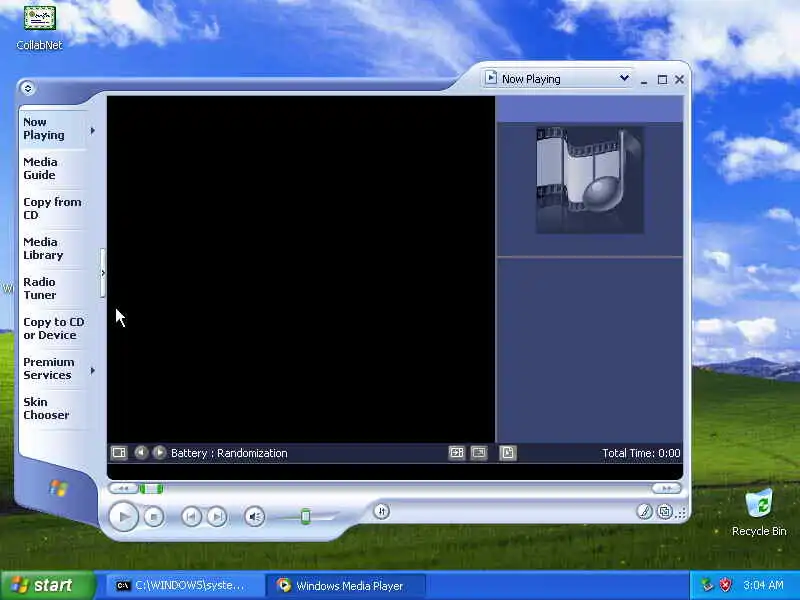Change the player color icon

[x=644, y=511]
